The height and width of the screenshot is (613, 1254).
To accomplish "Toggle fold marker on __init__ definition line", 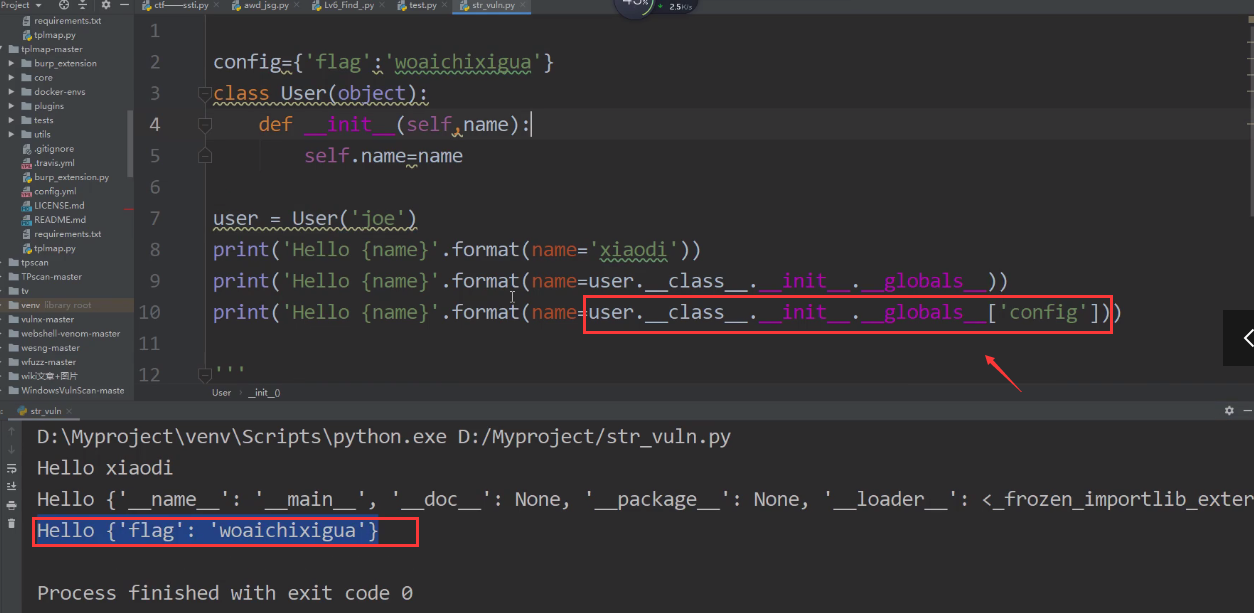I will pos(204,125).
